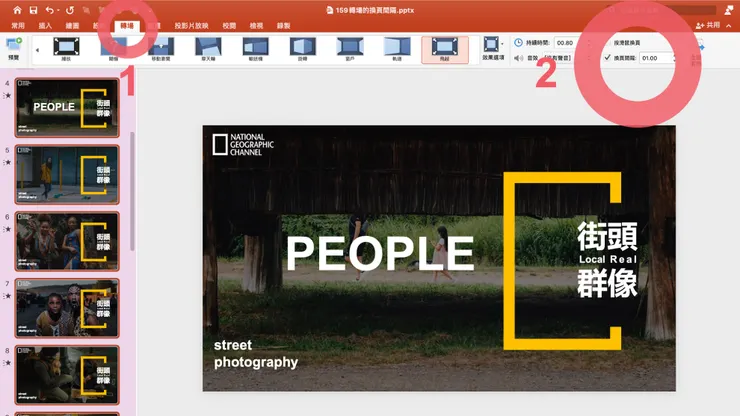Click the 共用 share button
Screen dimensions: 740x416
point(708,25)
